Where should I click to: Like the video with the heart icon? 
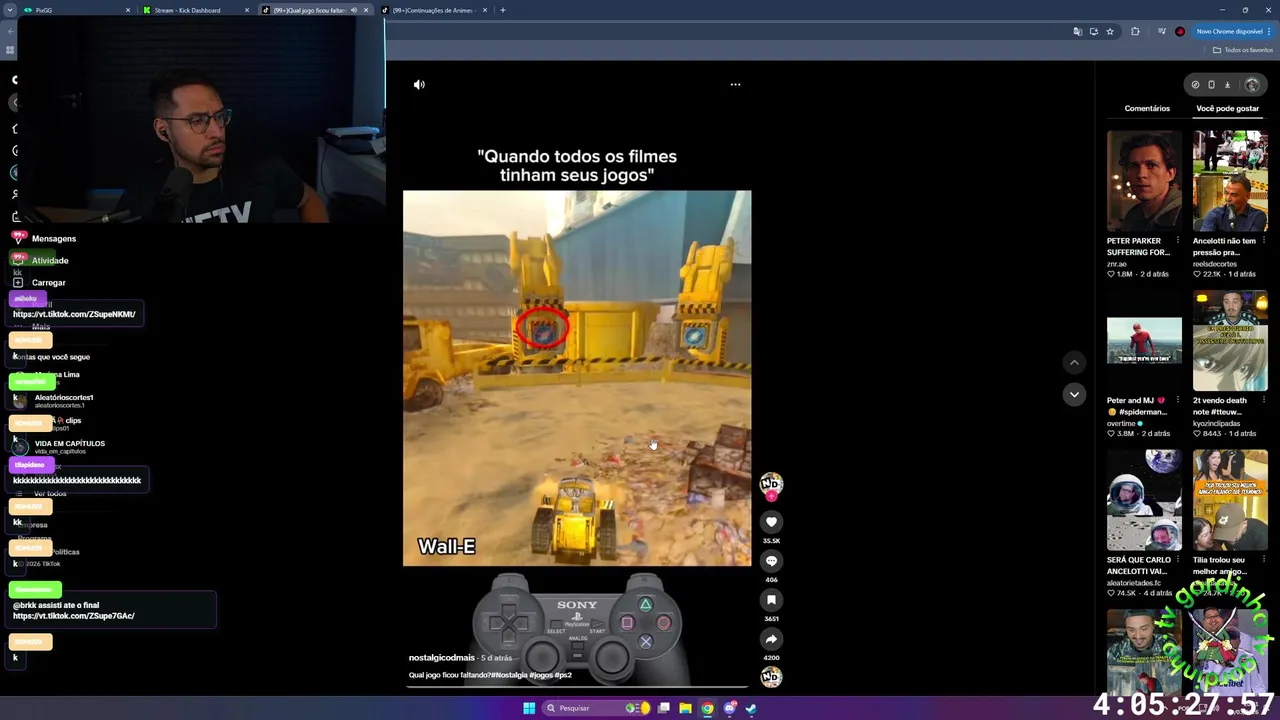click(771, 522)
